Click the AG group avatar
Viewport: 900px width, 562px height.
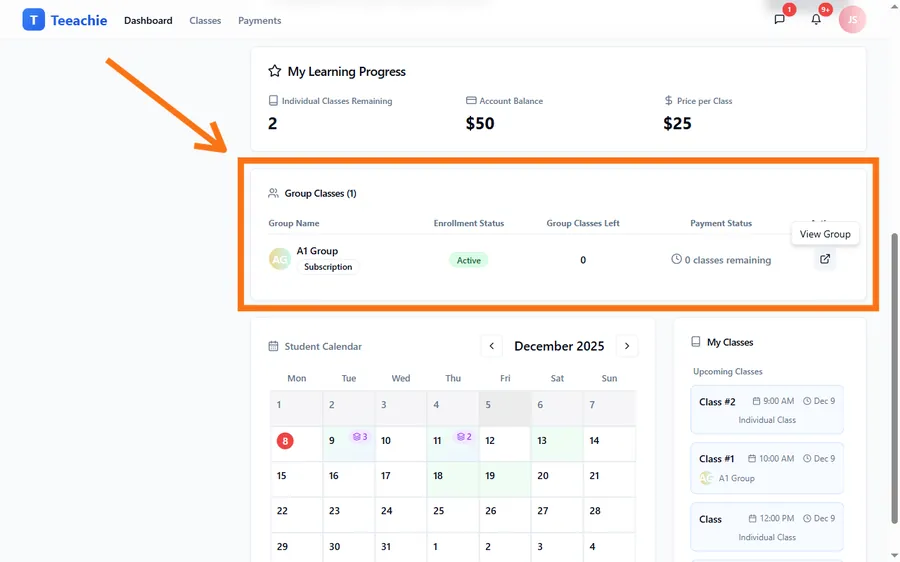(280, 259)
